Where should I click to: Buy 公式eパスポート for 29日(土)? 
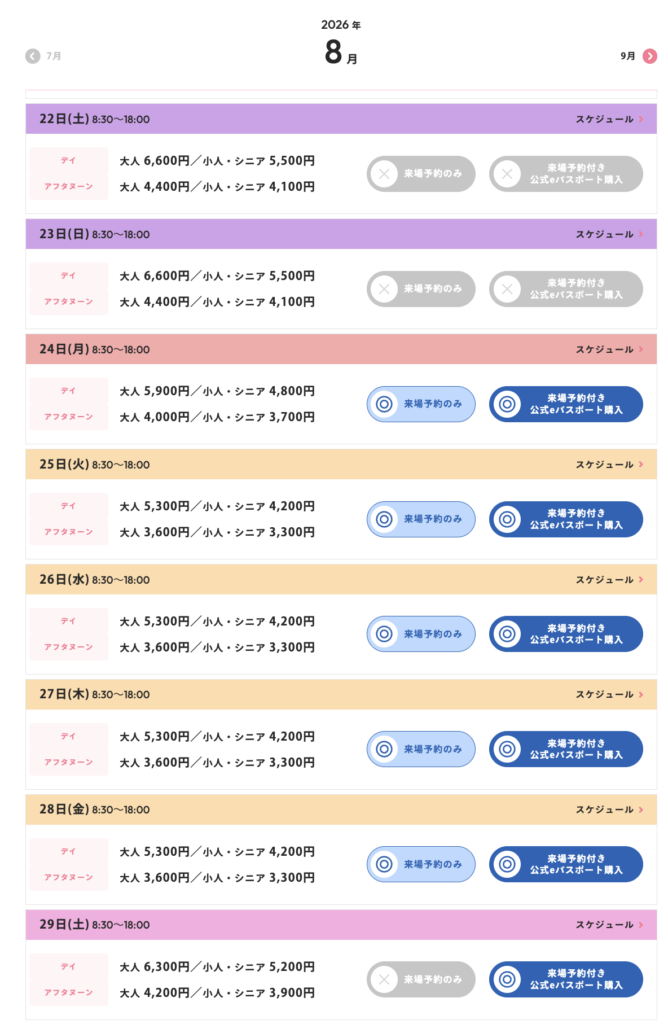tap(566, 980)
